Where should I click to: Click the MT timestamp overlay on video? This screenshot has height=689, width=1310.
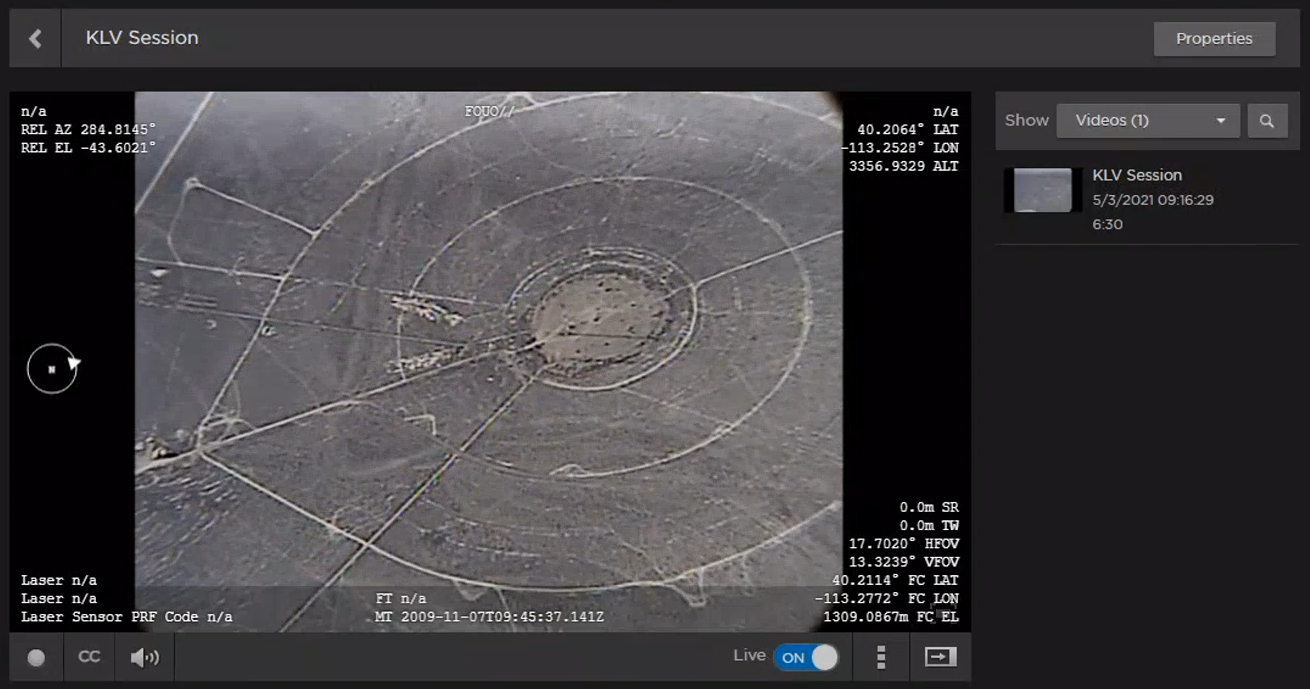[x=490, y=617]
